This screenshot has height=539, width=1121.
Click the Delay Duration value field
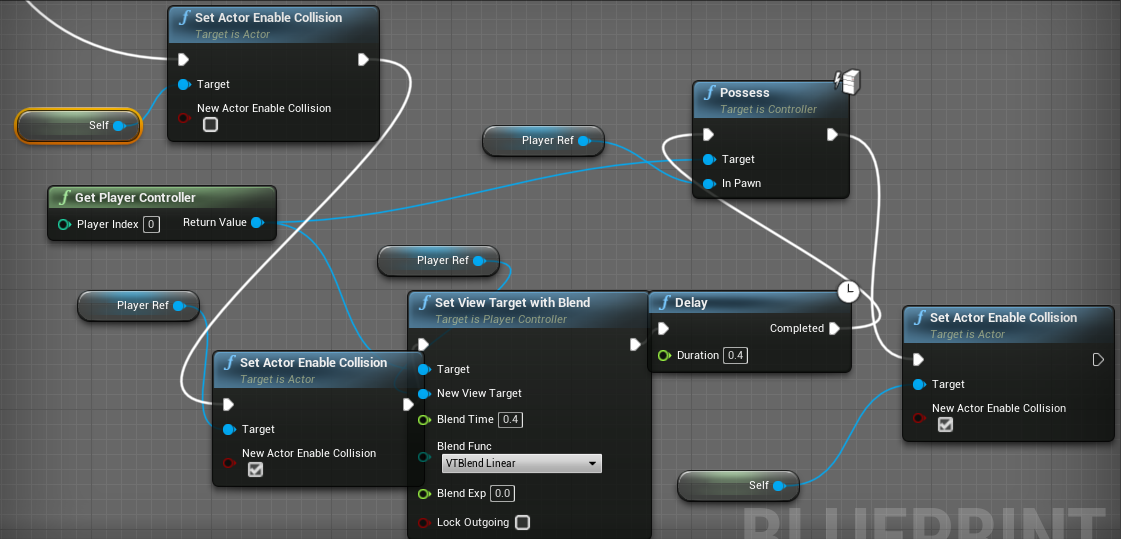[736, 355]
